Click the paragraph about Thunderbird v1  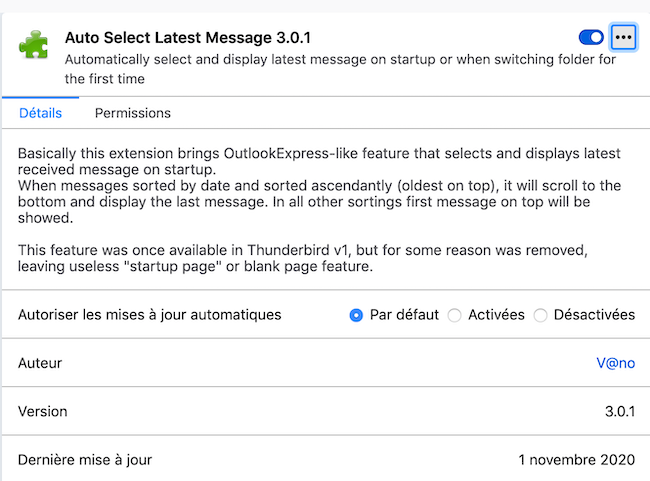(x=310, y=257)
